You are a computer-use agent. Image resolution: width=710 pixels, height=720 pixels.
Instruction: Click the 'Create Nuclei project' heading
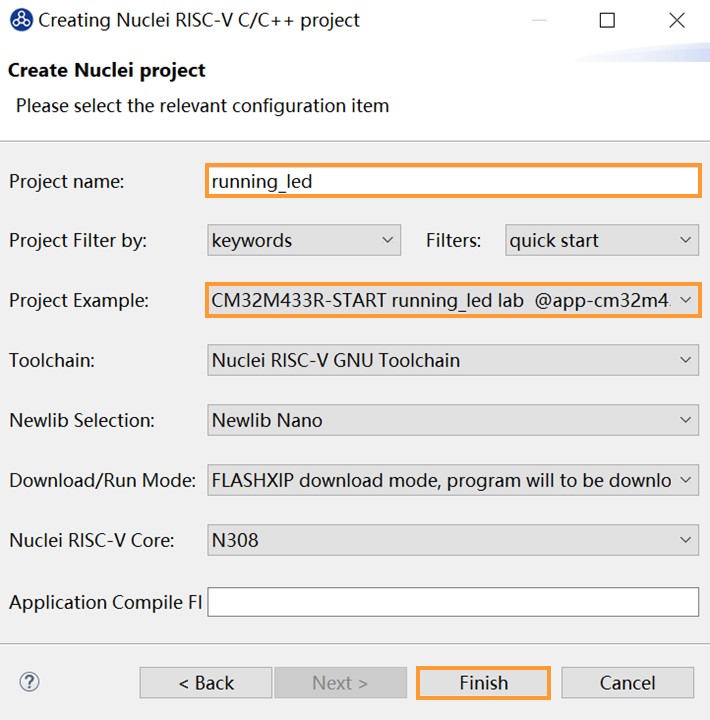coord(107,70)
